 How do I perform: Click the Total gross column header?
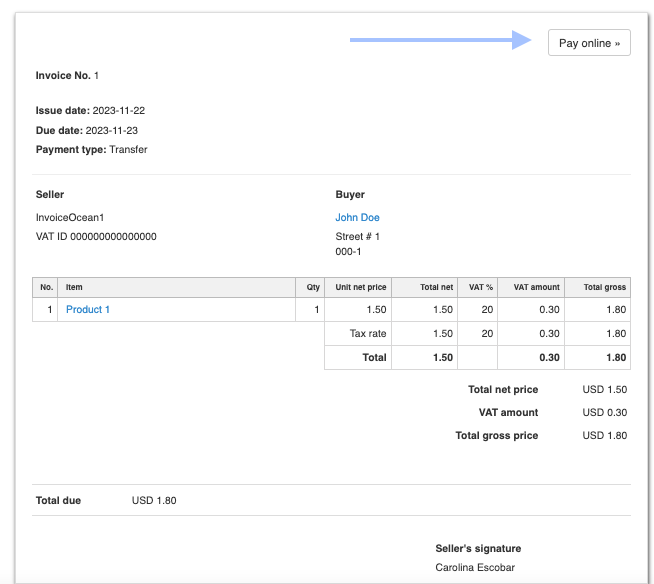[603, 288]
